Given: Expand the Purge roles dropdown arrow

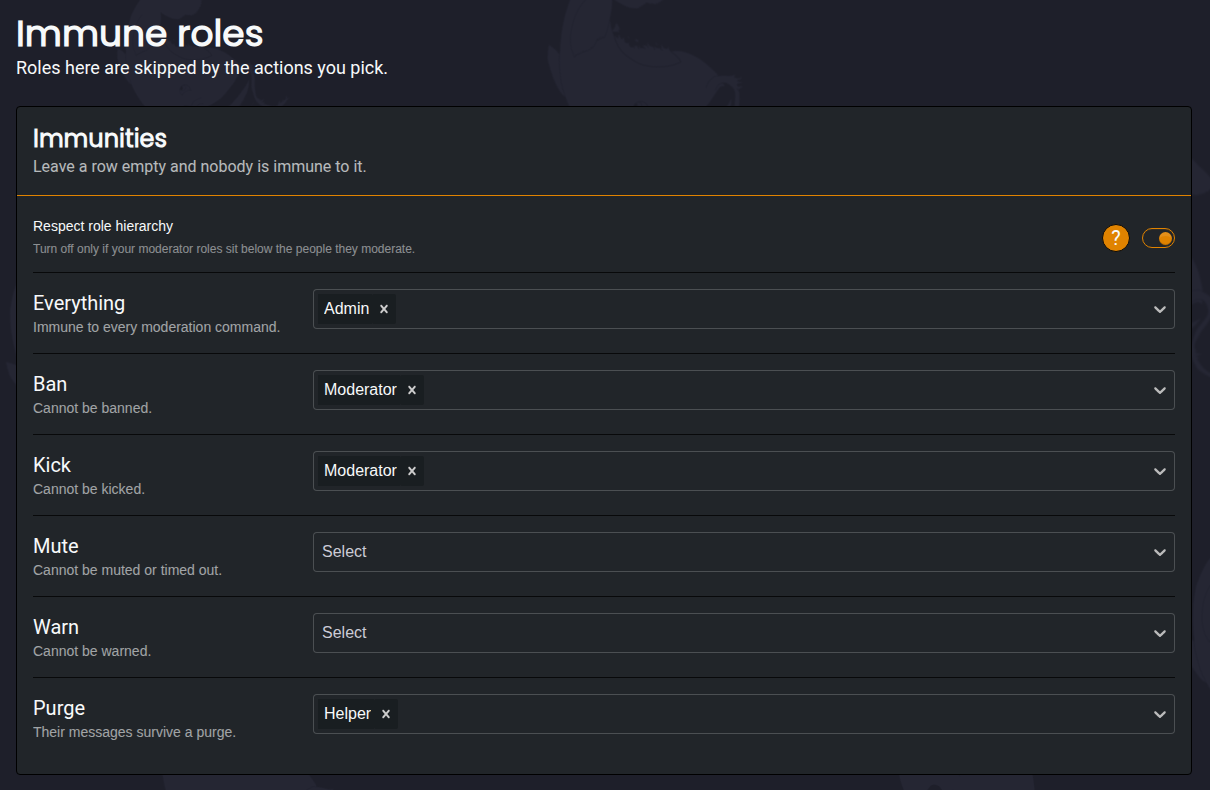Looking at the screenshot, I should [1160, 714].
